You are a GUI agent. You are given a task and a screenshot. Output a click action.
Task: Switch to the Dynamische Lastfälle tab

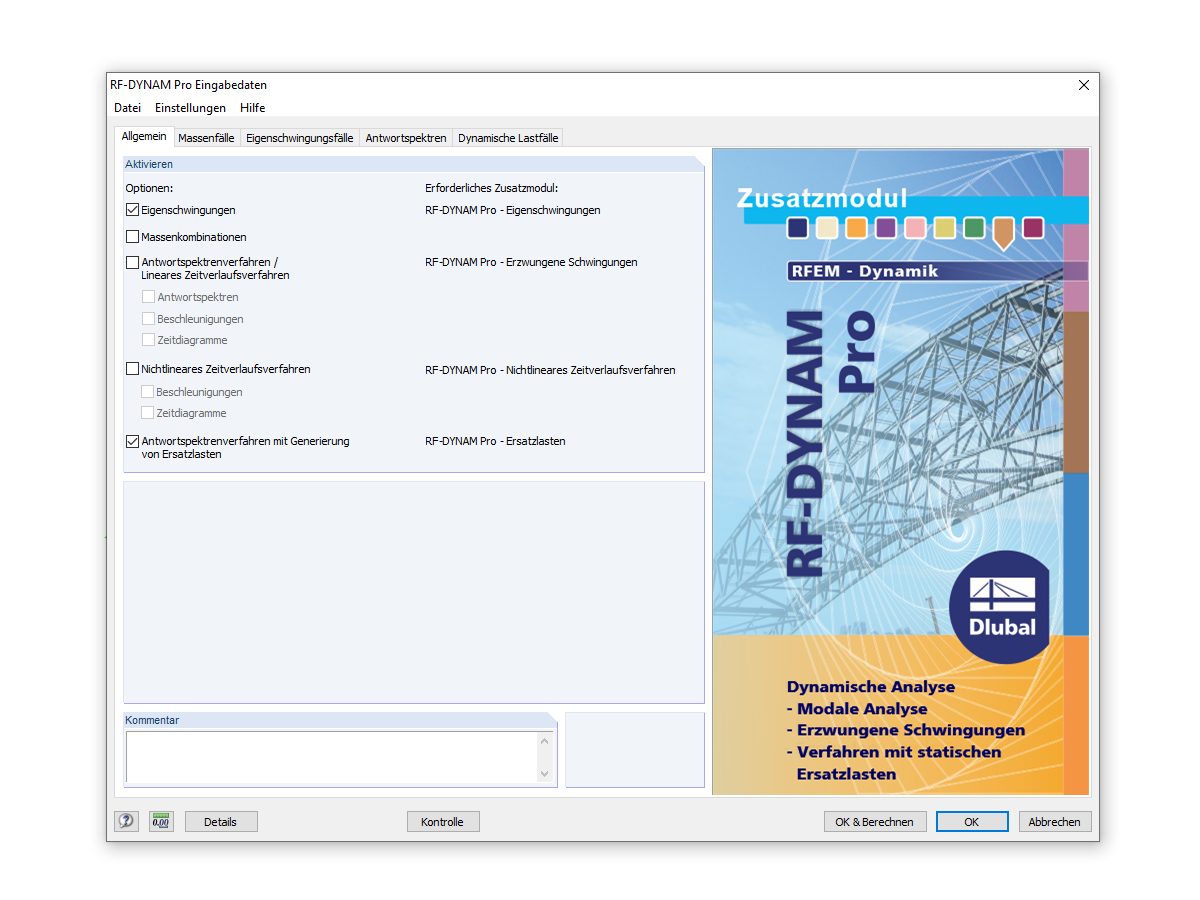coord(508,138)
